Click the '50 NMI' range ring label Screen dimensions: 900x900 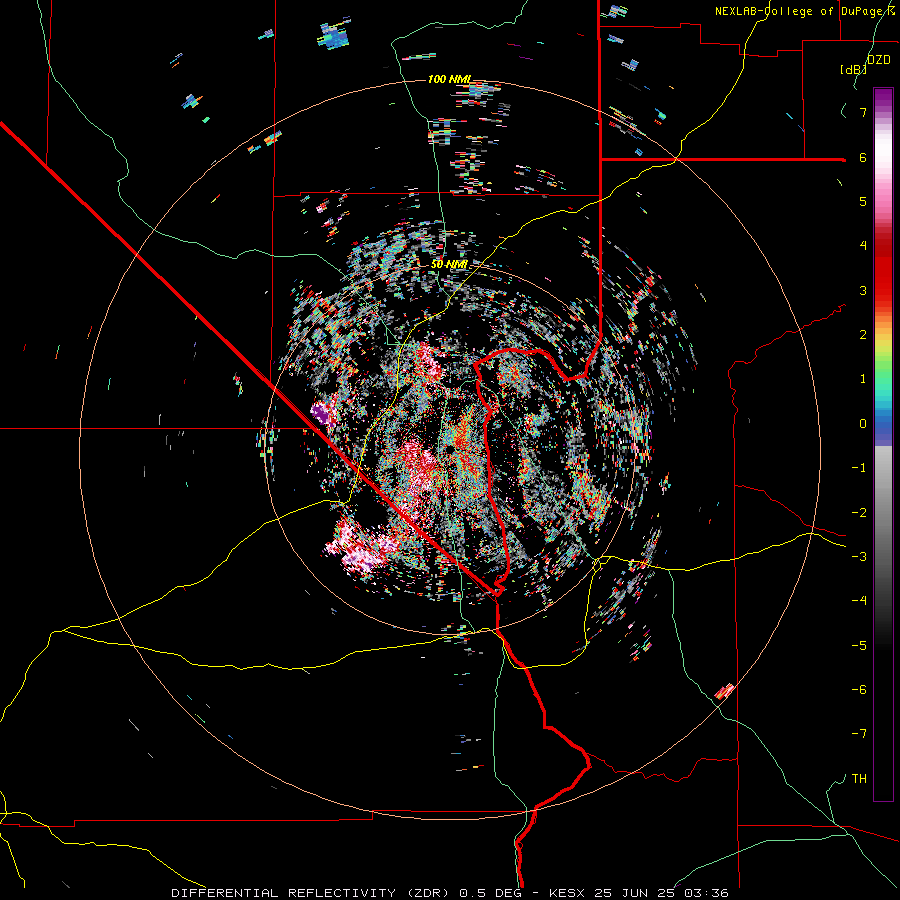pos(449,265)
